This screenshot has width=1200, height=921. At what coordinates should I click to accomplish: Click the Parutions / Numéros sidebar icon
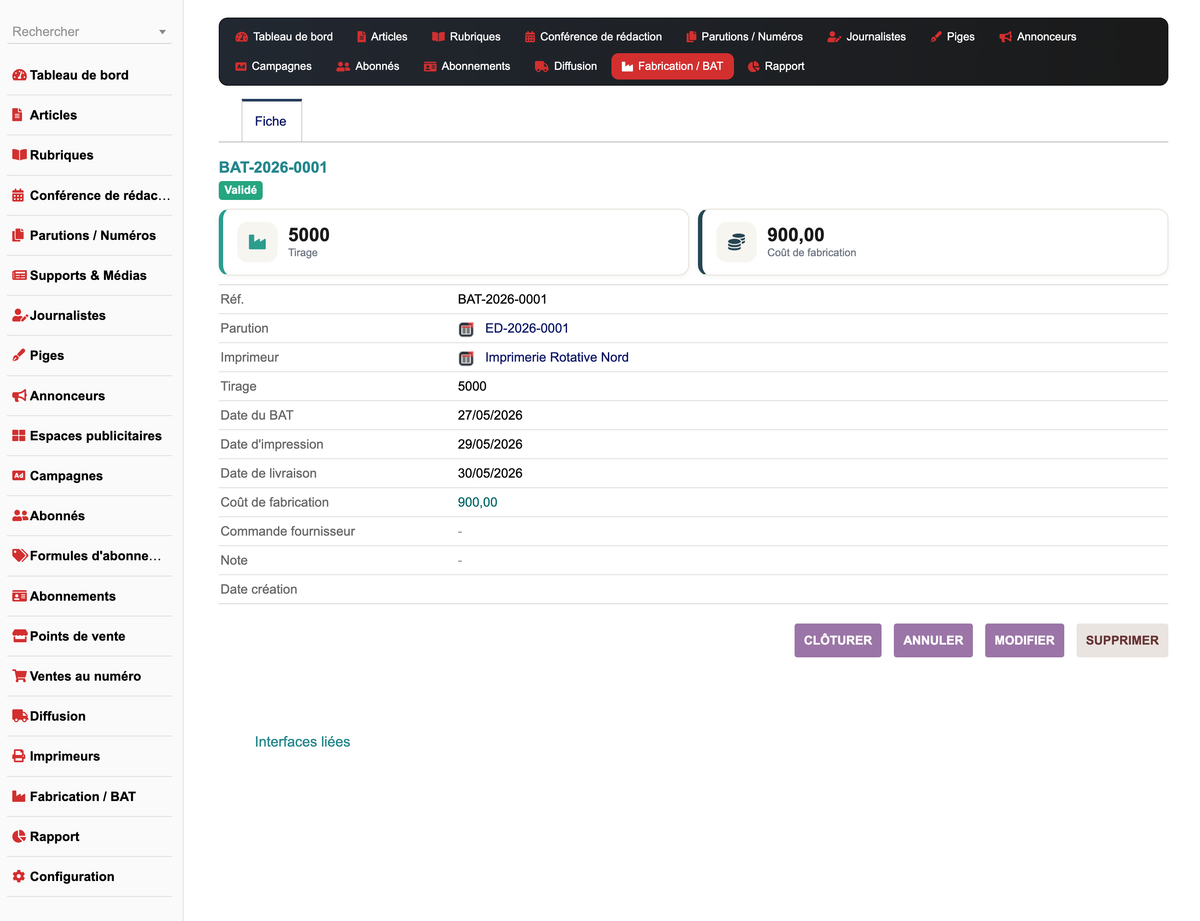pos(18,235)
